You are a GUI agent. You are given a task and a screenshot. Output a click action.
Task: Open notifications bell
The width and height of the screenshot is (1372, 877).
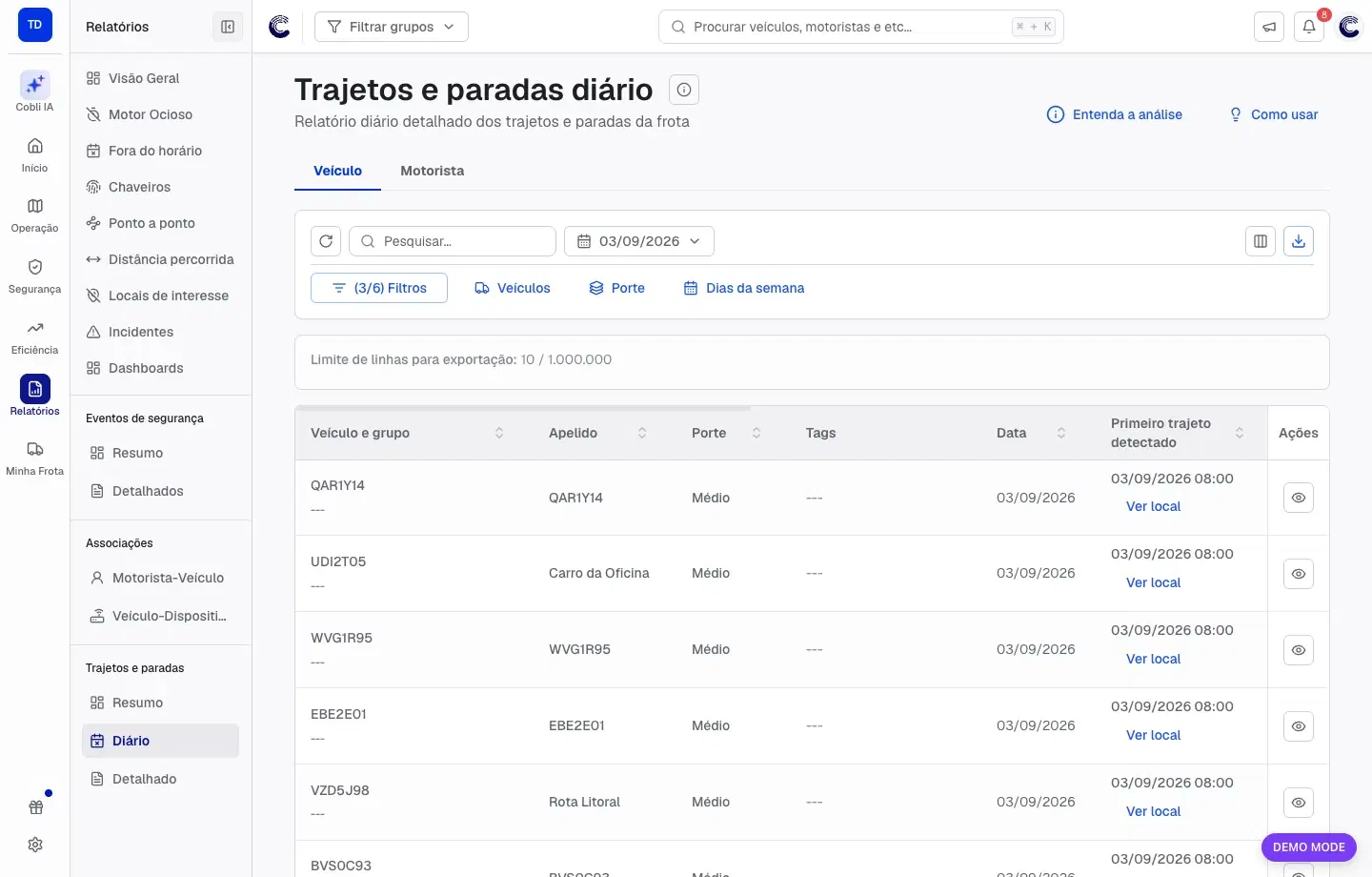pyautogui.click(x=1309, y=27)
